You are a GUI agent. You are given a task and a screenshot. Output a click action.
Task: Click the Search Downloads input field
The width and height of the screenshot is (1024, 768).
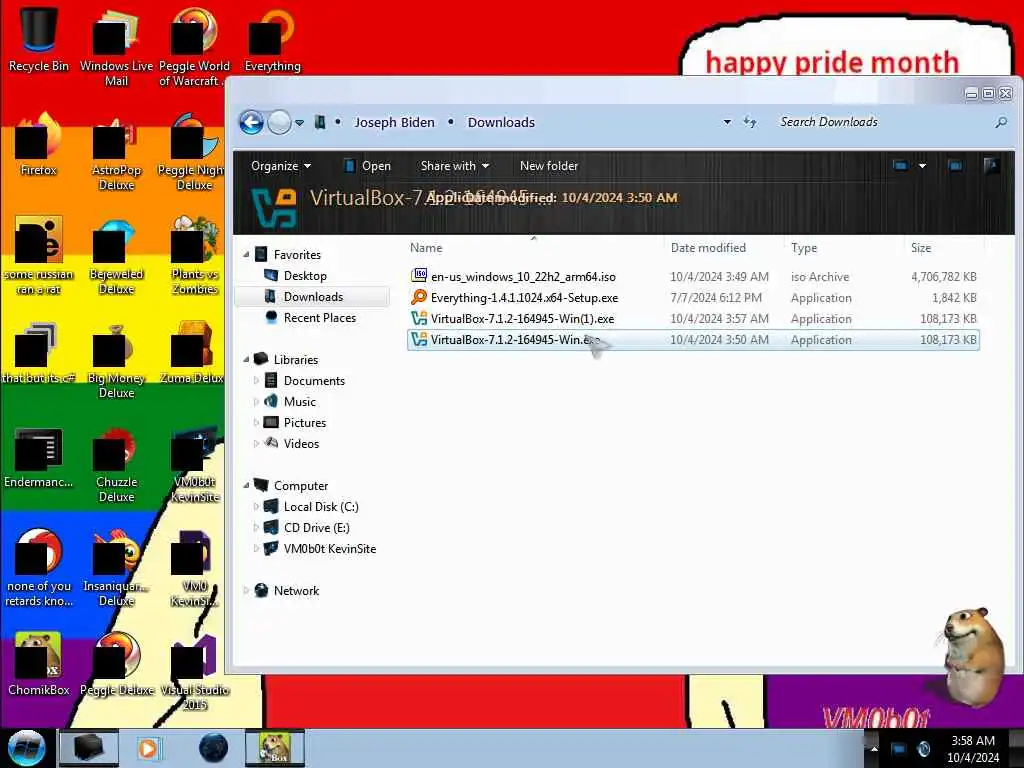882,122
